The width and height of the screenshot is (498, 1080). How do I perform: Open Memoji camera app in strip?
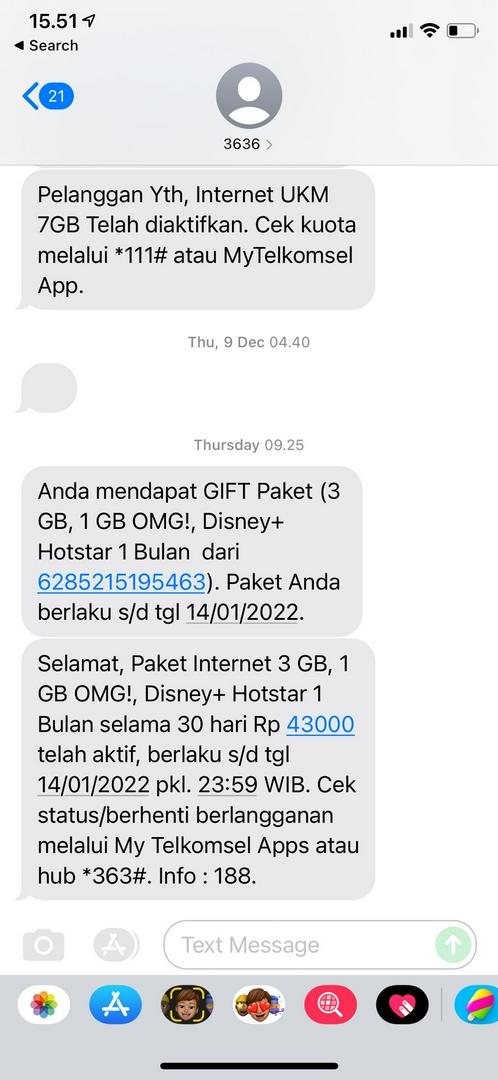pyautogui.click(x=187, y=1004)
